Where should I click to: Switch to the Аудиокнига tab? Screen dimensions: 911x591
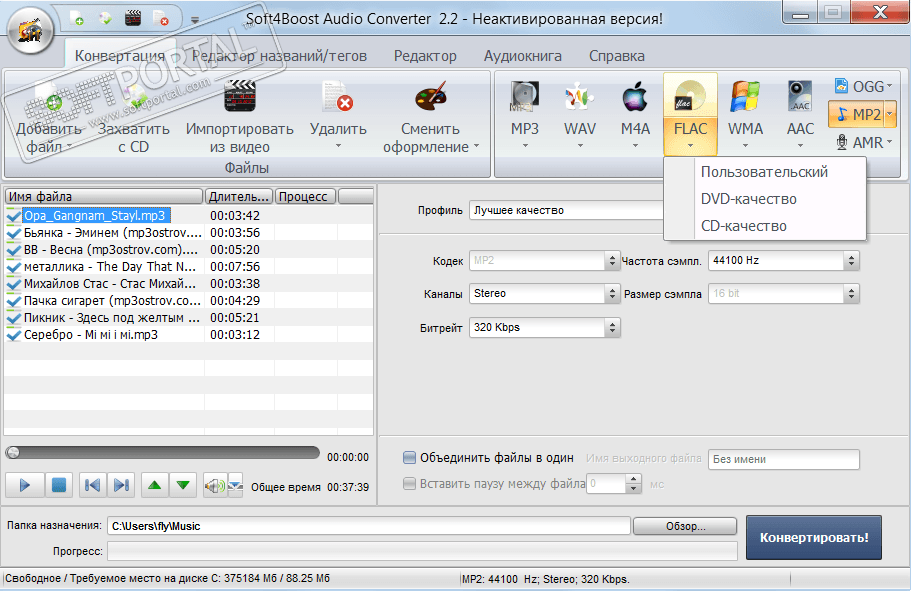523,56
